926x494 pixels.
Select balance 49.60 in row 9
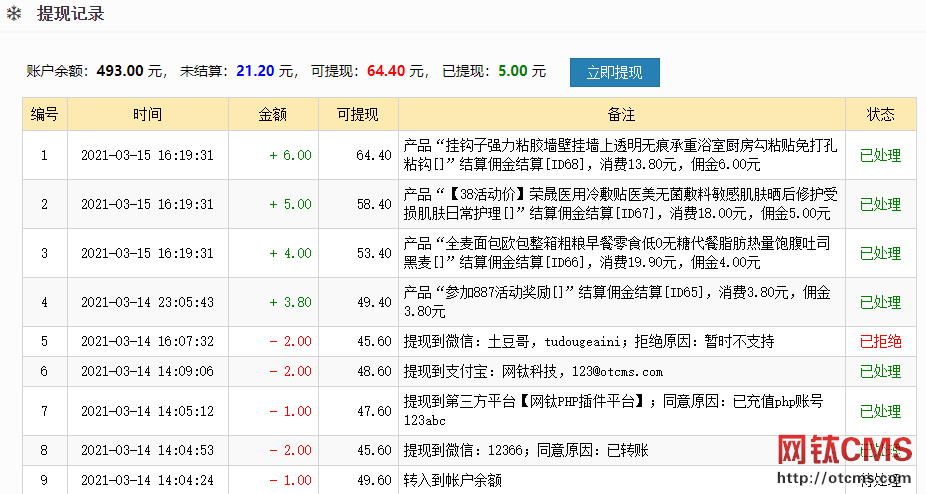(x=374, y=480)
